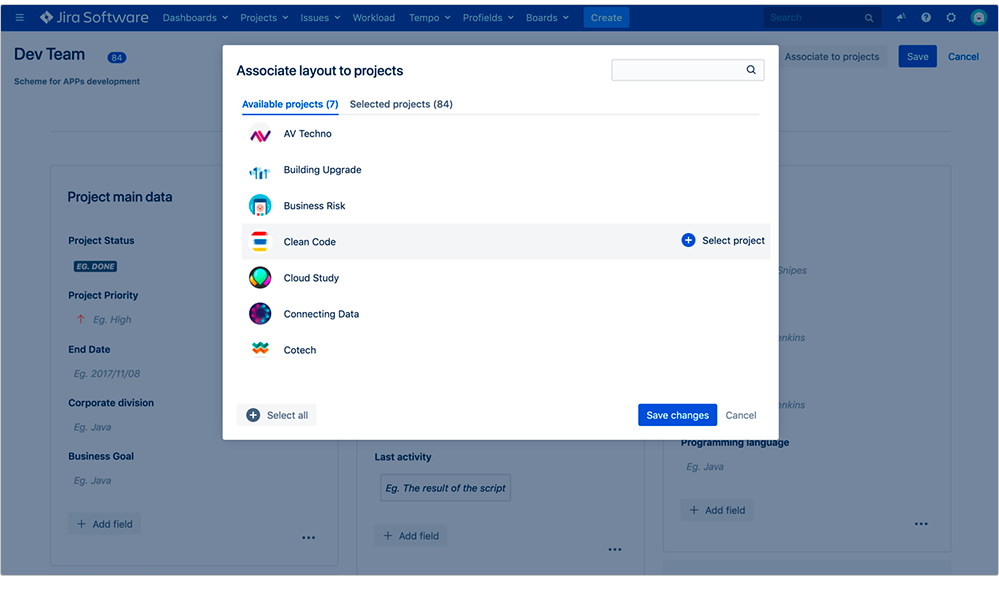The height and width of the screenshot is (597, 999).
Task: Click the user profile avatar
Action: pos(978,17)
